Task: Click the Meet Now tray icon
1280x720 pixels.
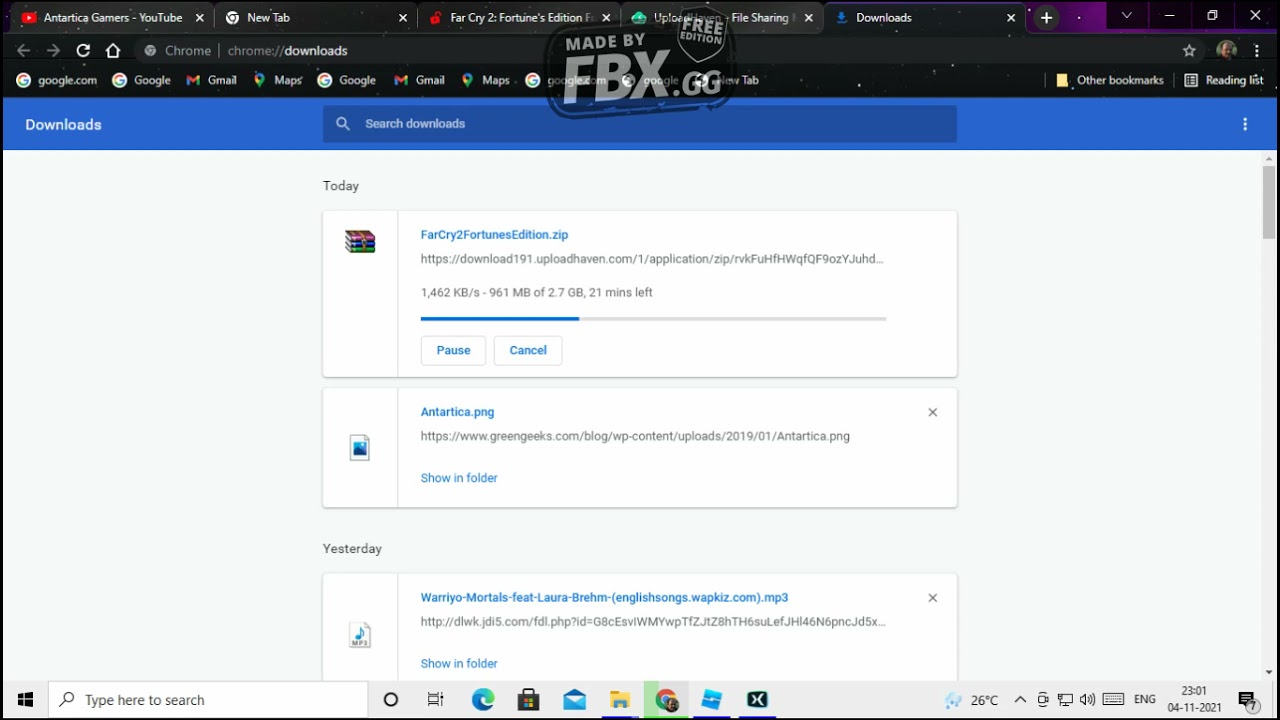Action: click(x=1043, y=700)
